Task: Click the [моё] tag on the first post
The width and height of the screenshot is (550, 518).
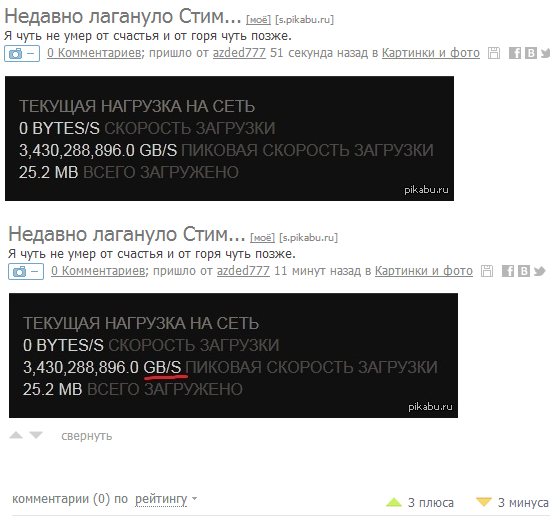Action: [259, 20]
